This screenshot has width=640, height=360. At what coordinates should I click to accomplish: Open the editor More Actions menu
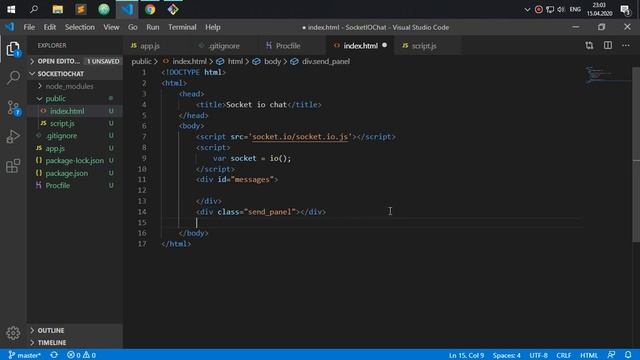tap(626, 45)
